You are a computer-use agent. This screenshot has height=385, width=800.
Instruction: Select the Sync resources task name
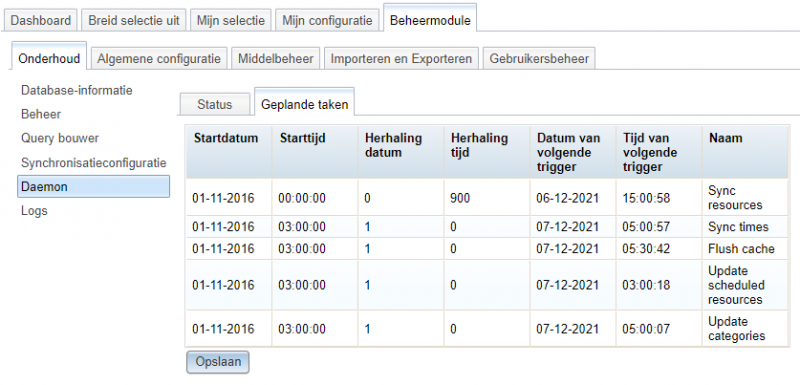tap(735, 198)
